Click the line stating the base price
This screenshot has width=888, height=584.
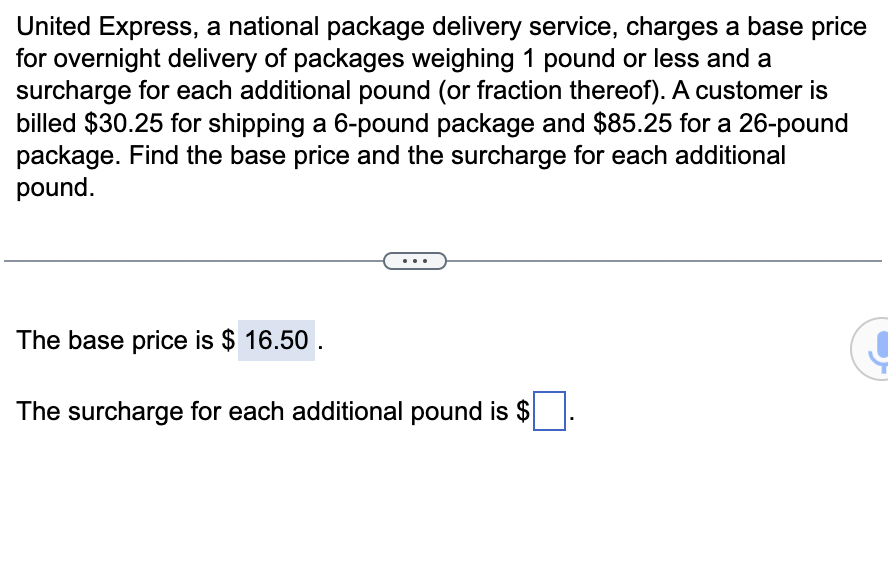point(160,340)
